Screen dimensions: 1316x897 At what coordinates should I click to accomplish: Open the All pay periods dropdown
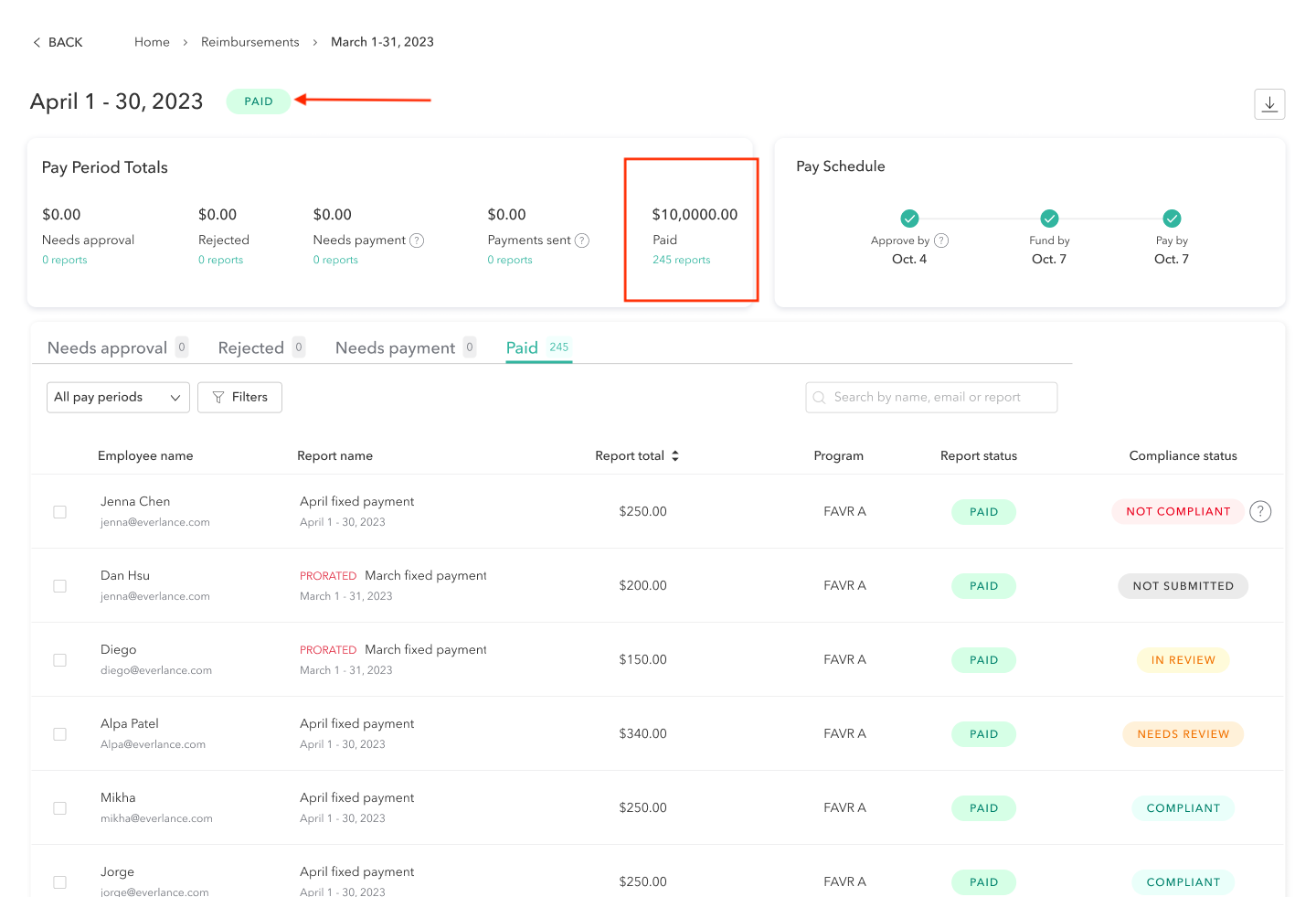(118, 398)
